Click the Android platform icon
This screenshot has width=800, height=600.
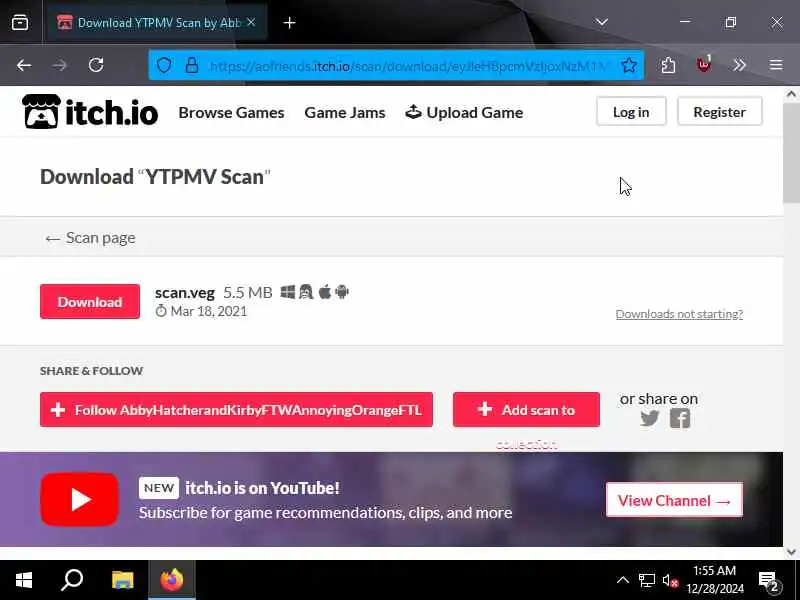tap(342, 292)
